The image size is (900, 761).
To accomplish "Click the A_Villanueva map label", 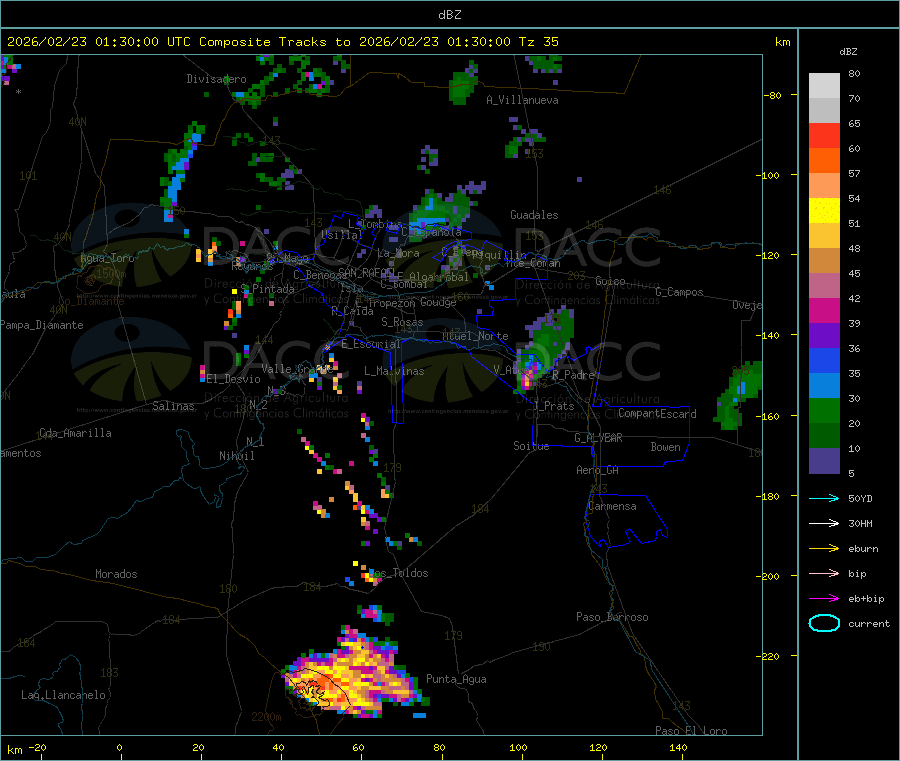I will point(522,100).
